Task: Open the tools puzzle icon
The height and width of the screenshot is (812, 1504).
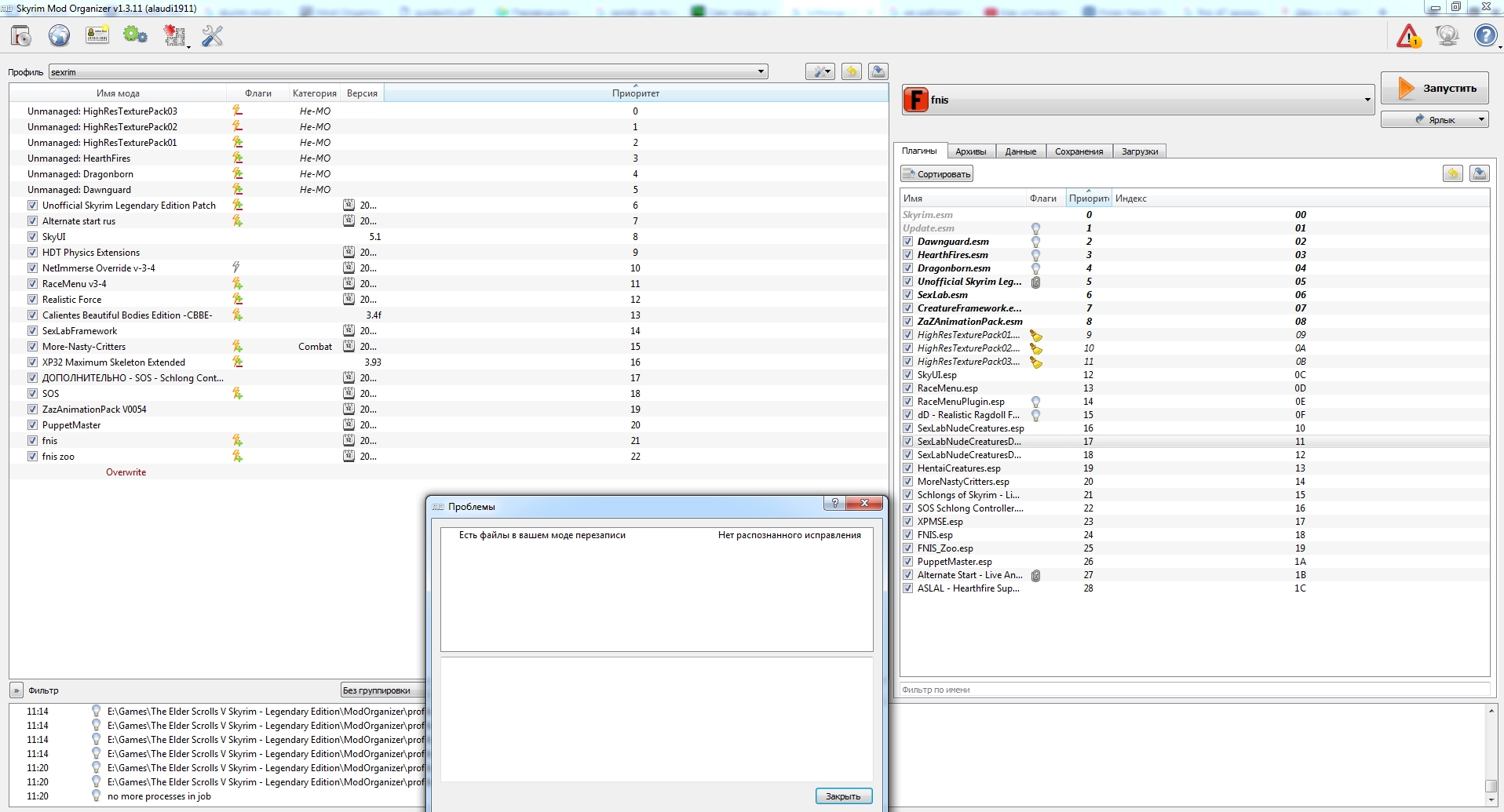Action: point(173,36)
